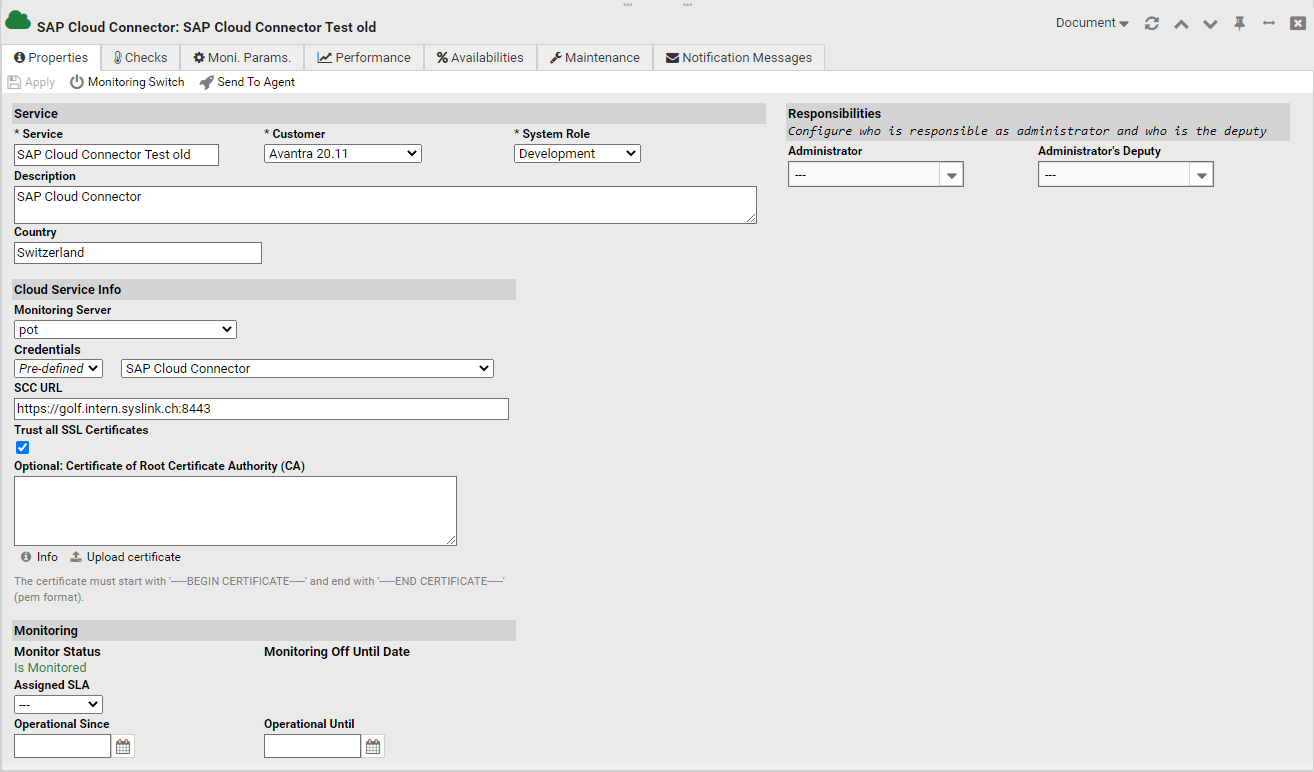The image size is (1314, 772).
Task: Open the Maintenance tab
Action: (595, 58)
